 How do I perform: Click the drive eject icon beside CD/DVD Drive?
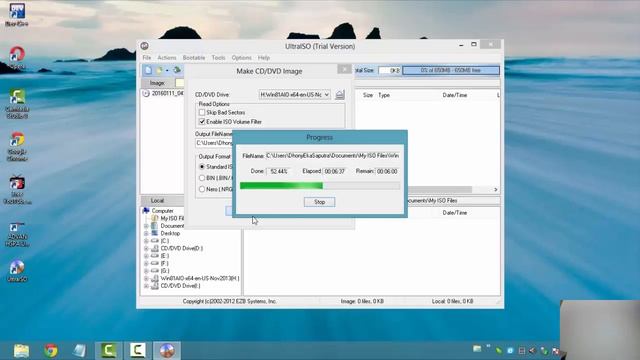coord(340,95)
